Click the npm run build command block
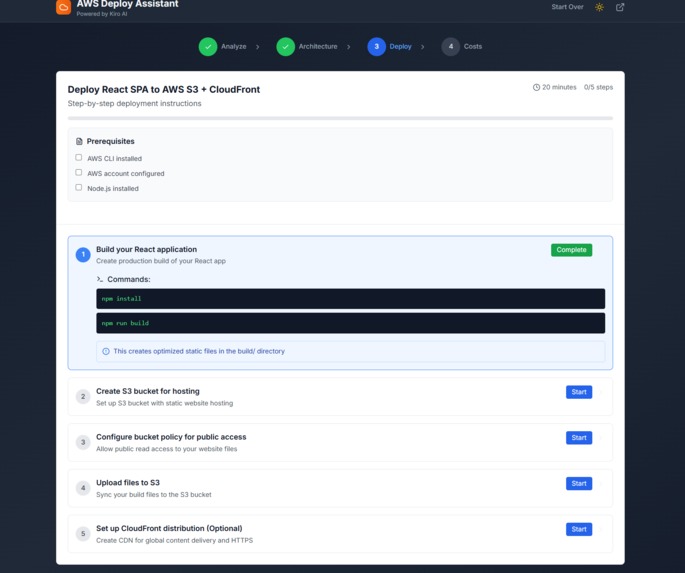 (350, 323)
